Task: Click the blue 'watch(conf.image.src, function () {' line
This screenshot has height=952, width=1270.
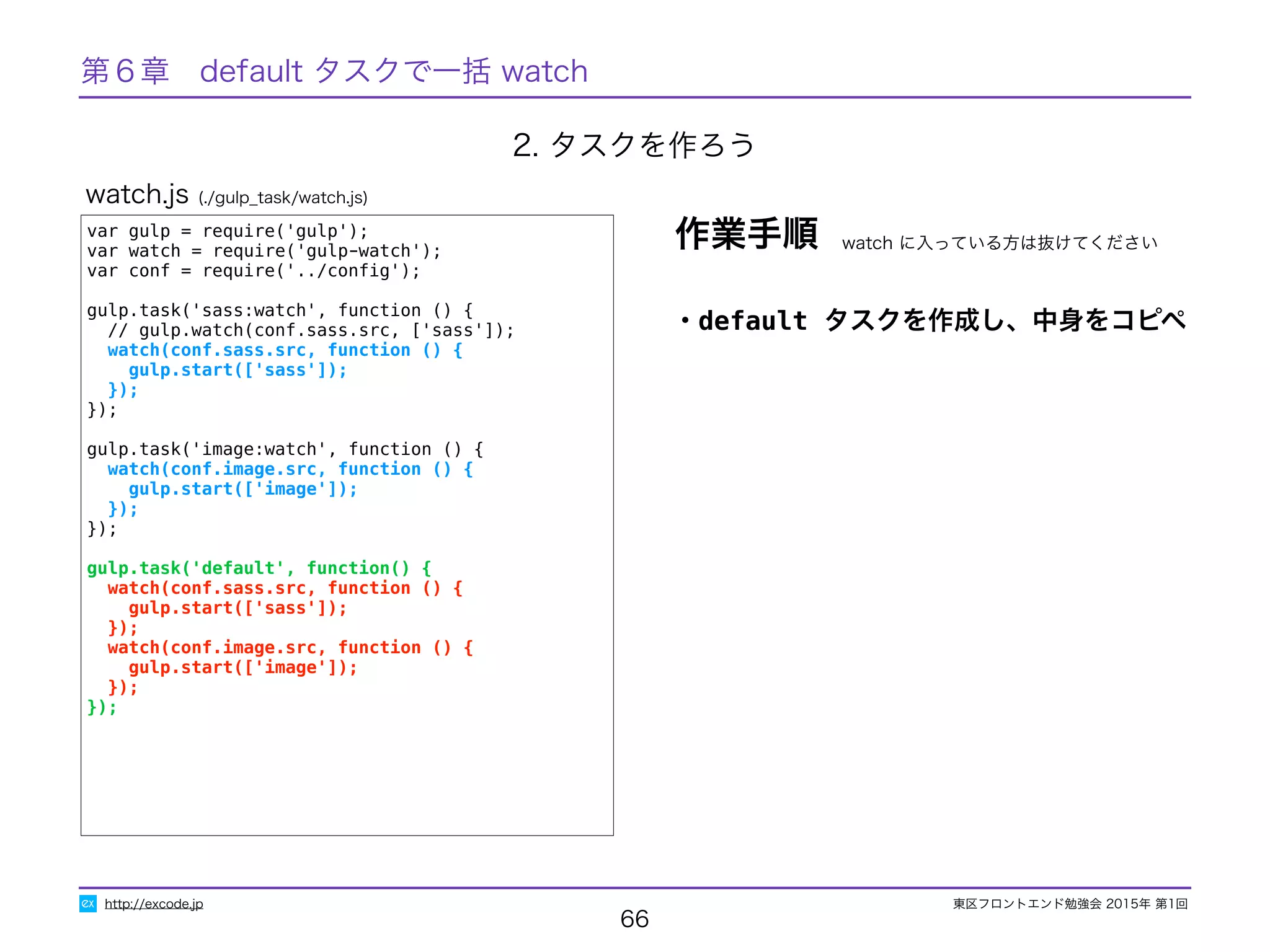Action: (290, 469)
